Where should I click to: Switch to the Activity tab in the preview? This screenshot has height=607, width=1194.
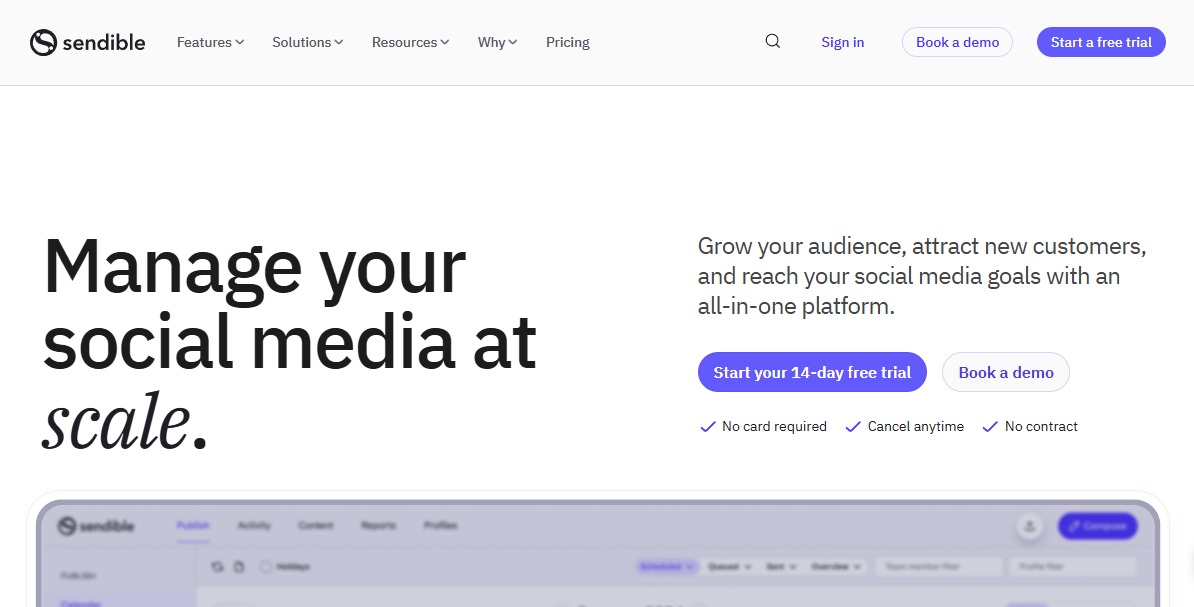254,526
